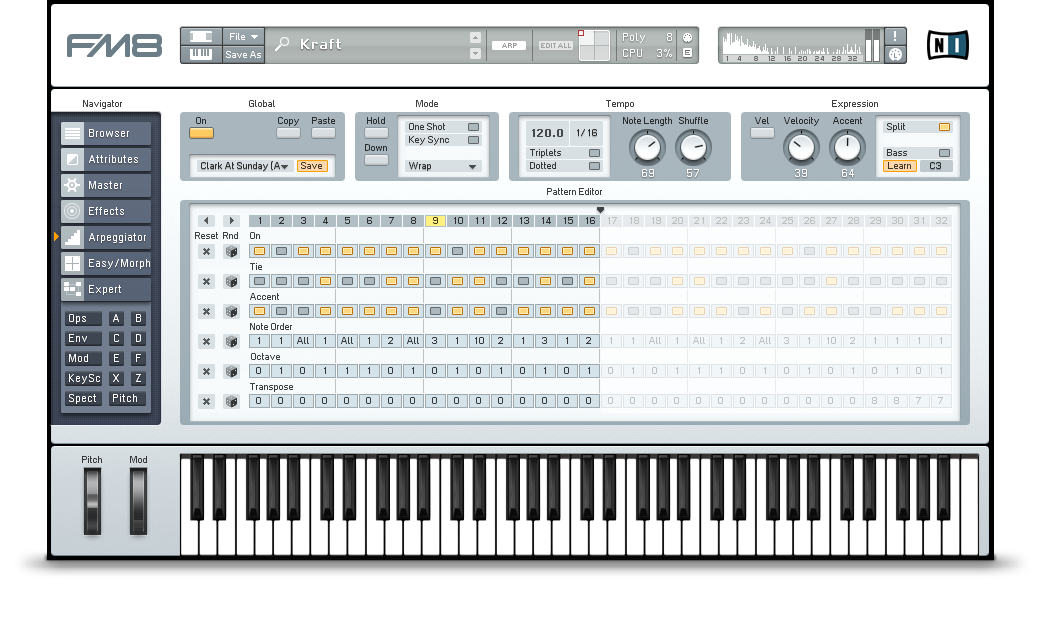Reset the Tie row with X icon
This screenshot has width=1040, height=640.
tap(206, 281)
